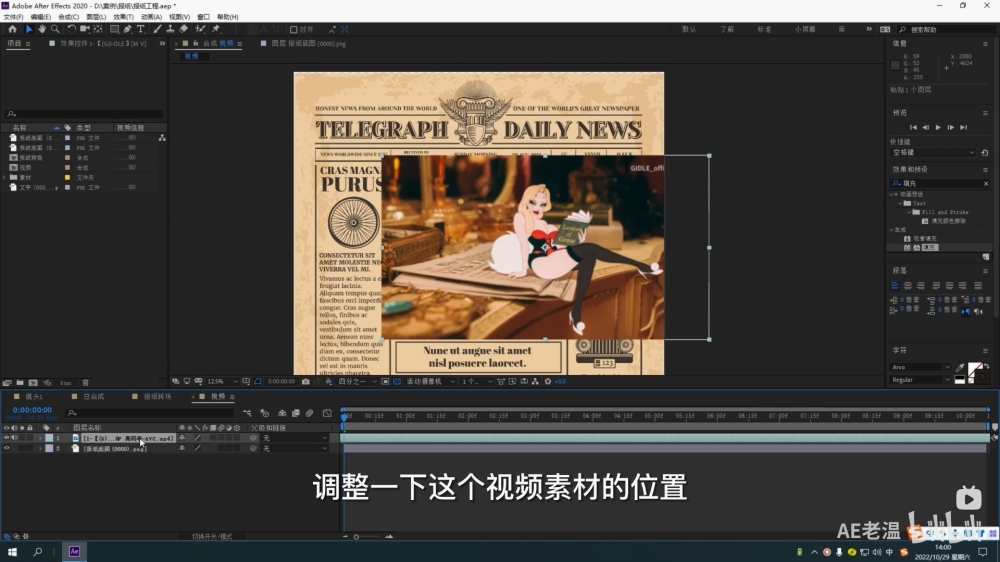Image resolution: width=1000 pixels, height=562 pixels.
Task: Click the motion blur icon in timeline header
Action: [309, 413]
